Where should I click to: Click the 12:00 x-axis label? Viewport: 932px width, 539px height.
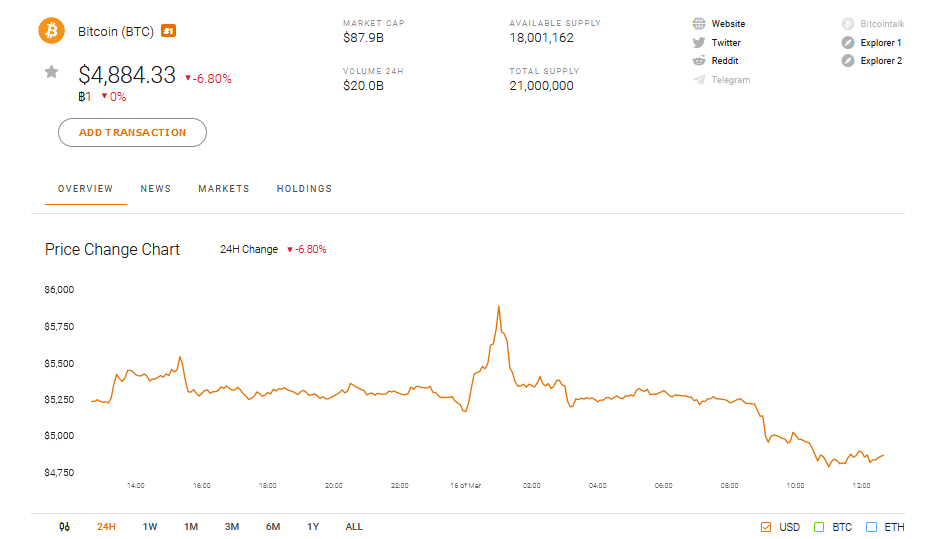click(x=861, y=486)
